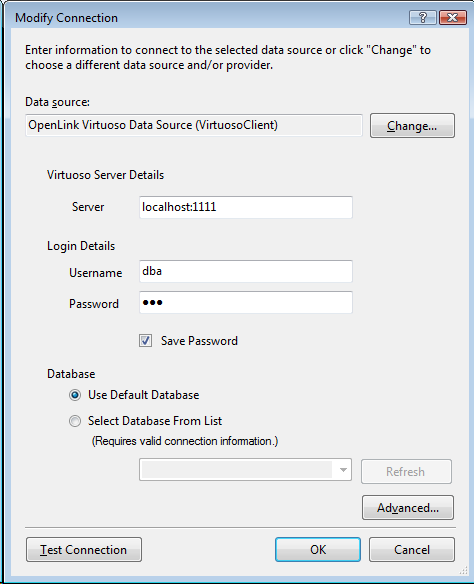The image size is (474, 584).
Task: Confirm with the OK button
Action: coord(318,549)
